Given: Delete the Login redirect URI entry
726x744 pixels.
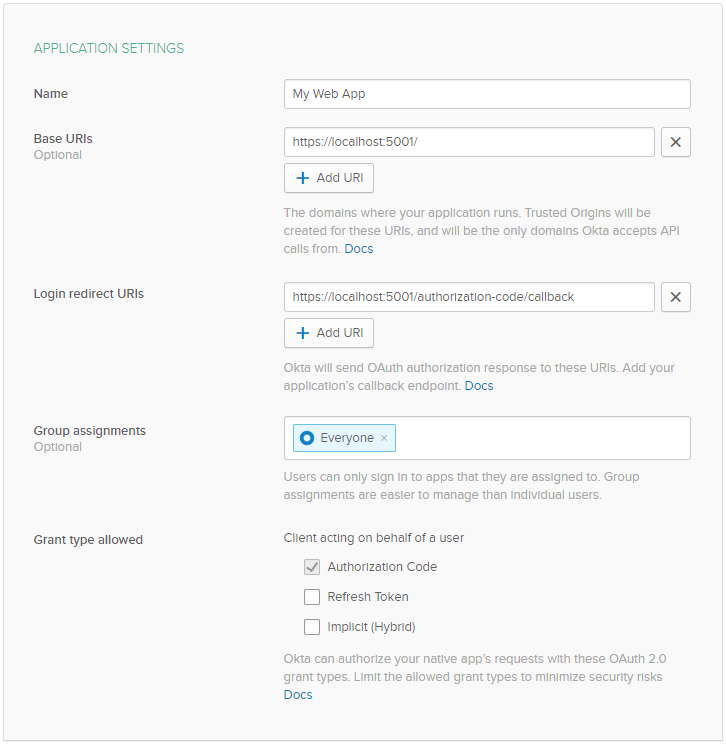Looking at the screenshot, I should point(675,297).
